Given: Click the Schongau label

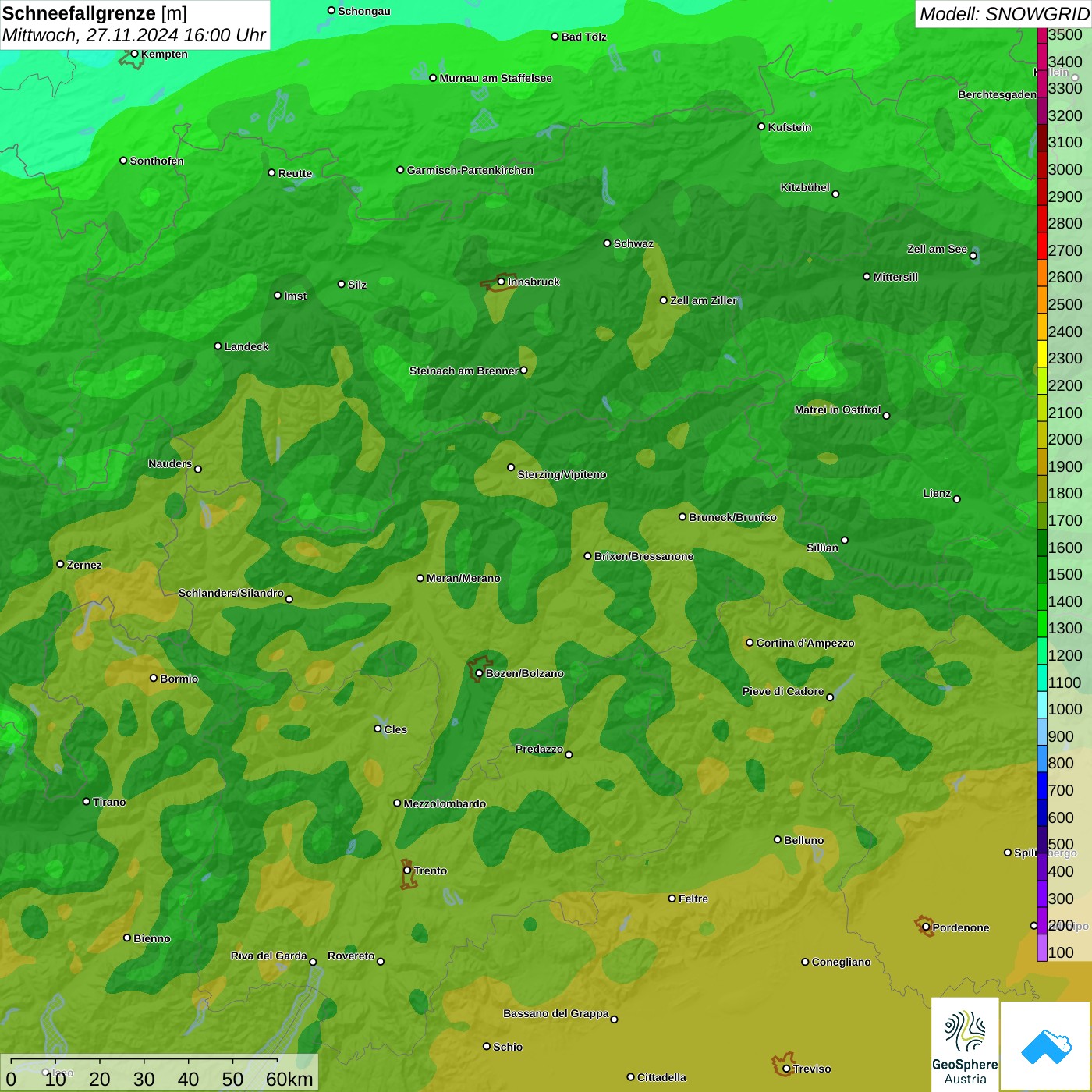Looking at the screenshot, I should [x=364, y=11].
